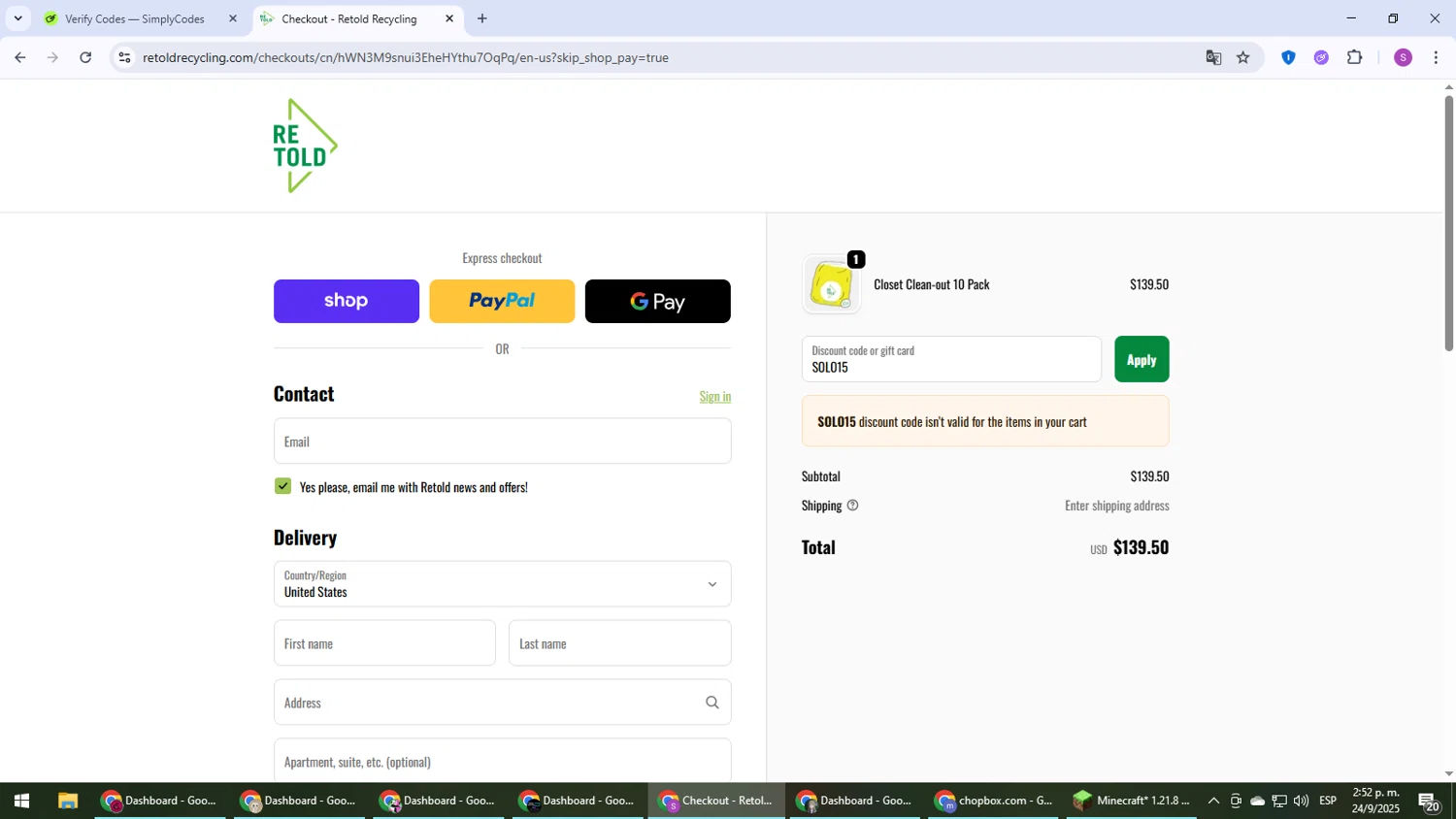
Task: View site information icon
Action: [124, 57]
